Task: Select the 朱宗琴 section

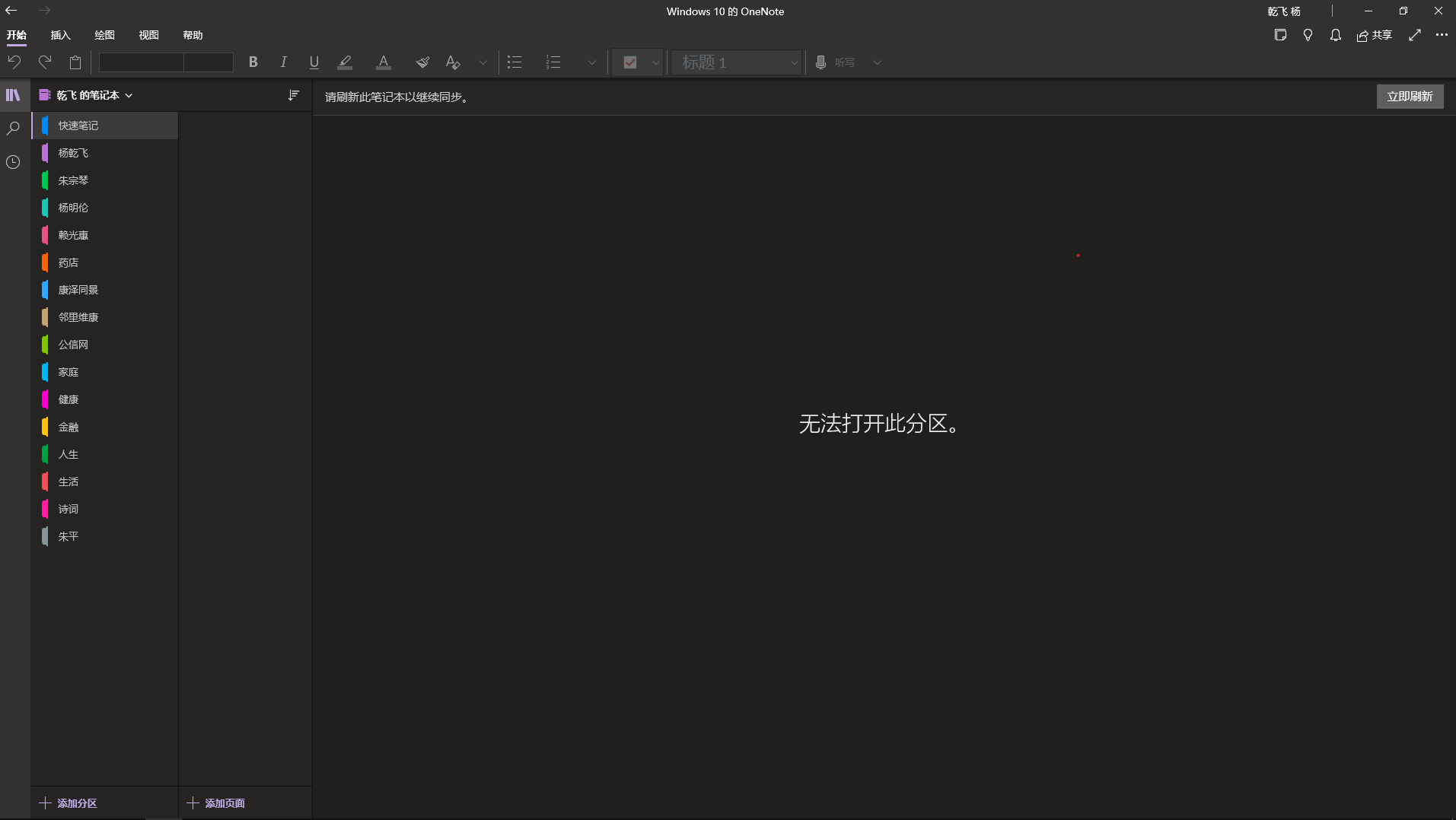Action: [x=105, y=180]
